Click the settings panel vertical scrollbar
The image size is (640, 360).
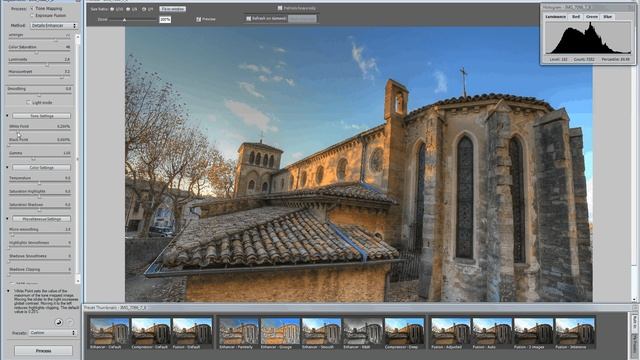(78, 159)
